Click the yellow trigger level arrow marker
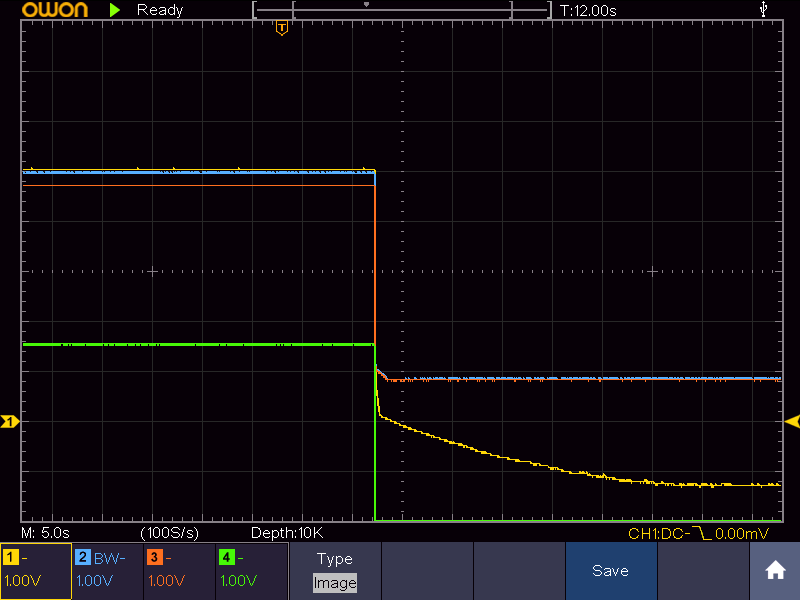The image size is (800, 600). (792, 421)
